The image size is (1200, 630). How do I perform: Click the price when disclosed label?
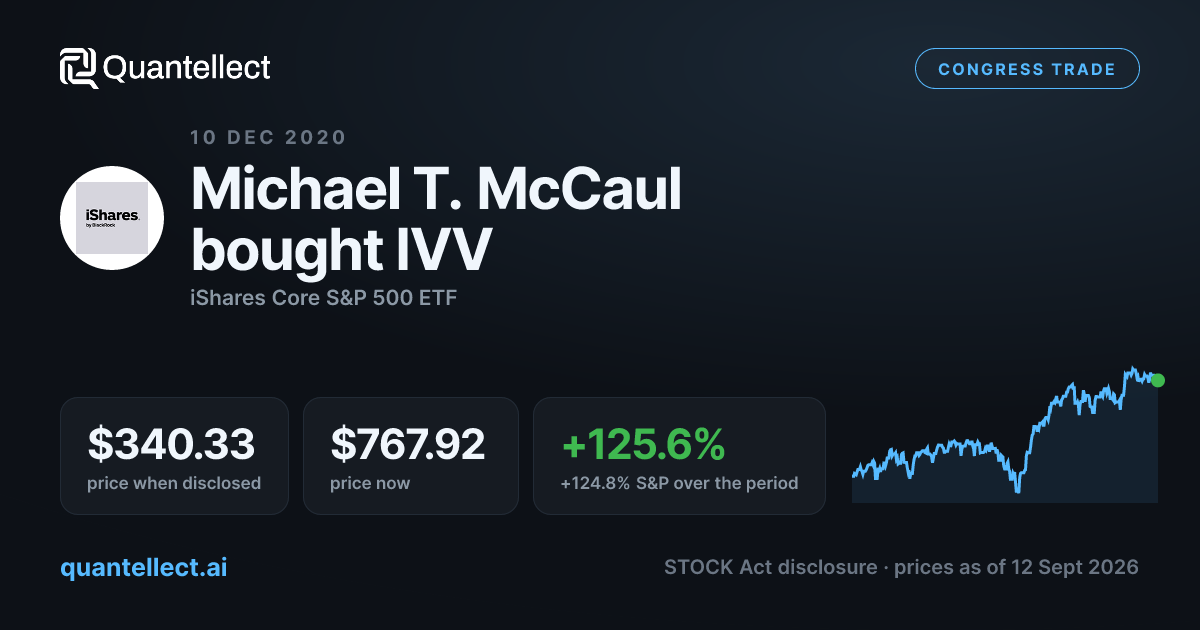coord(174,483)
